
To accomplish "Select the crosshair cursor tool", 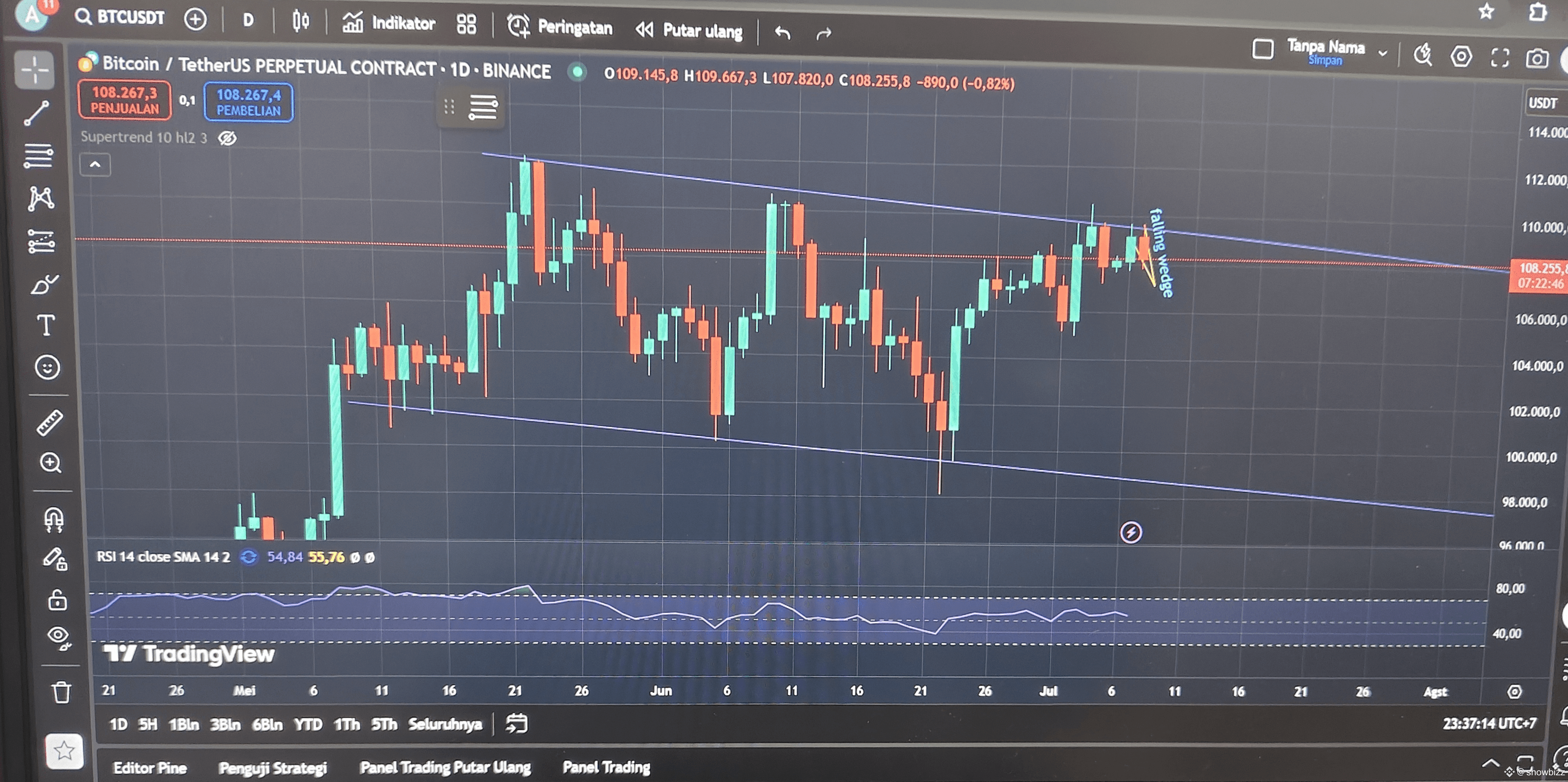I will coord(35,70).
